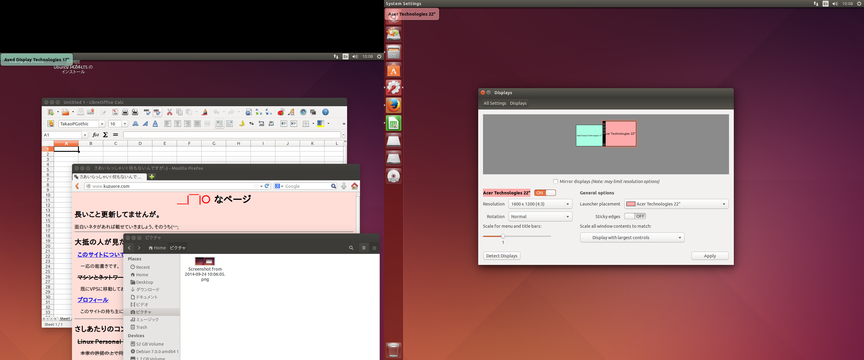Click the Open file icon in Calc toolbar
The image size is (864, 360).
point(66,112)
